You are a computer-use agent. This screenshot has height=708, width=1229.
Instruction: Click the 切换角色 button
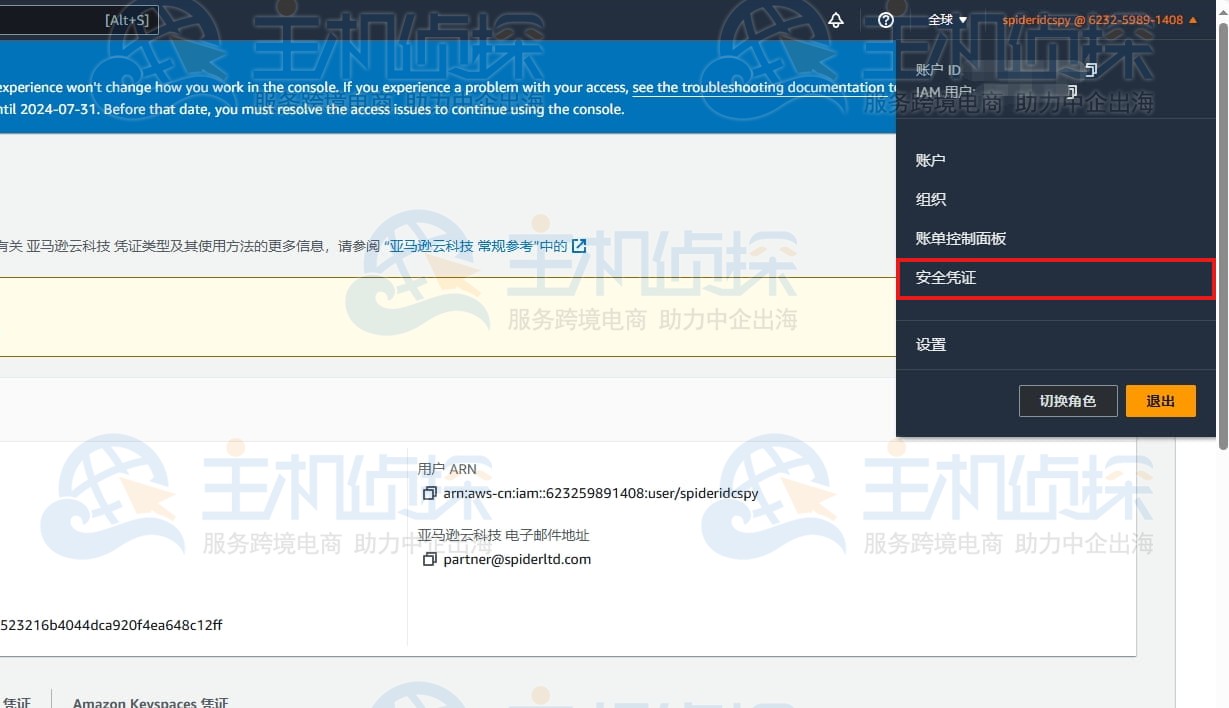(x=1068, y=401)
